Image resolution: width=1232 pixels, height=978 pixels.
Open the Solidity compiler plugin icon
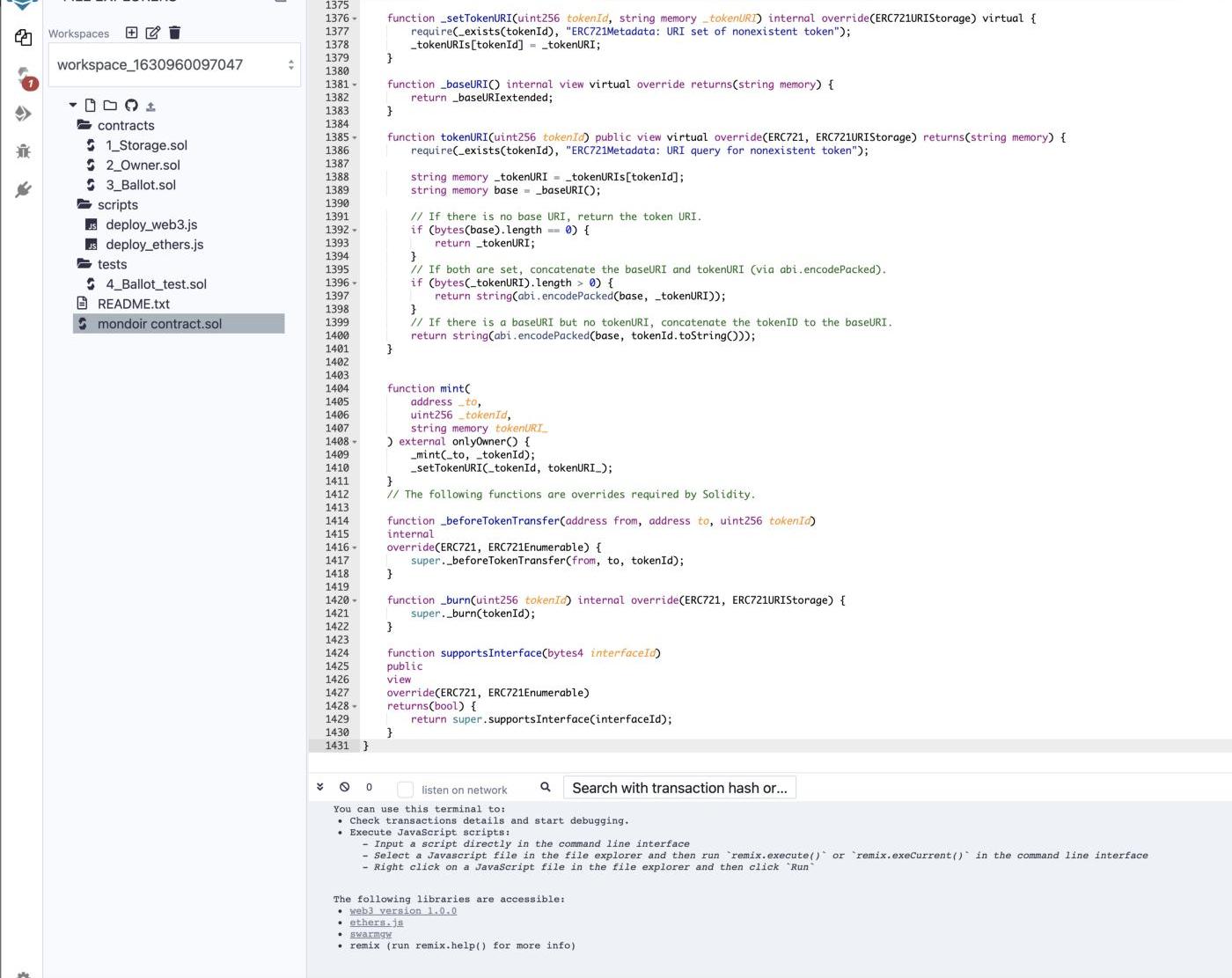23,77
